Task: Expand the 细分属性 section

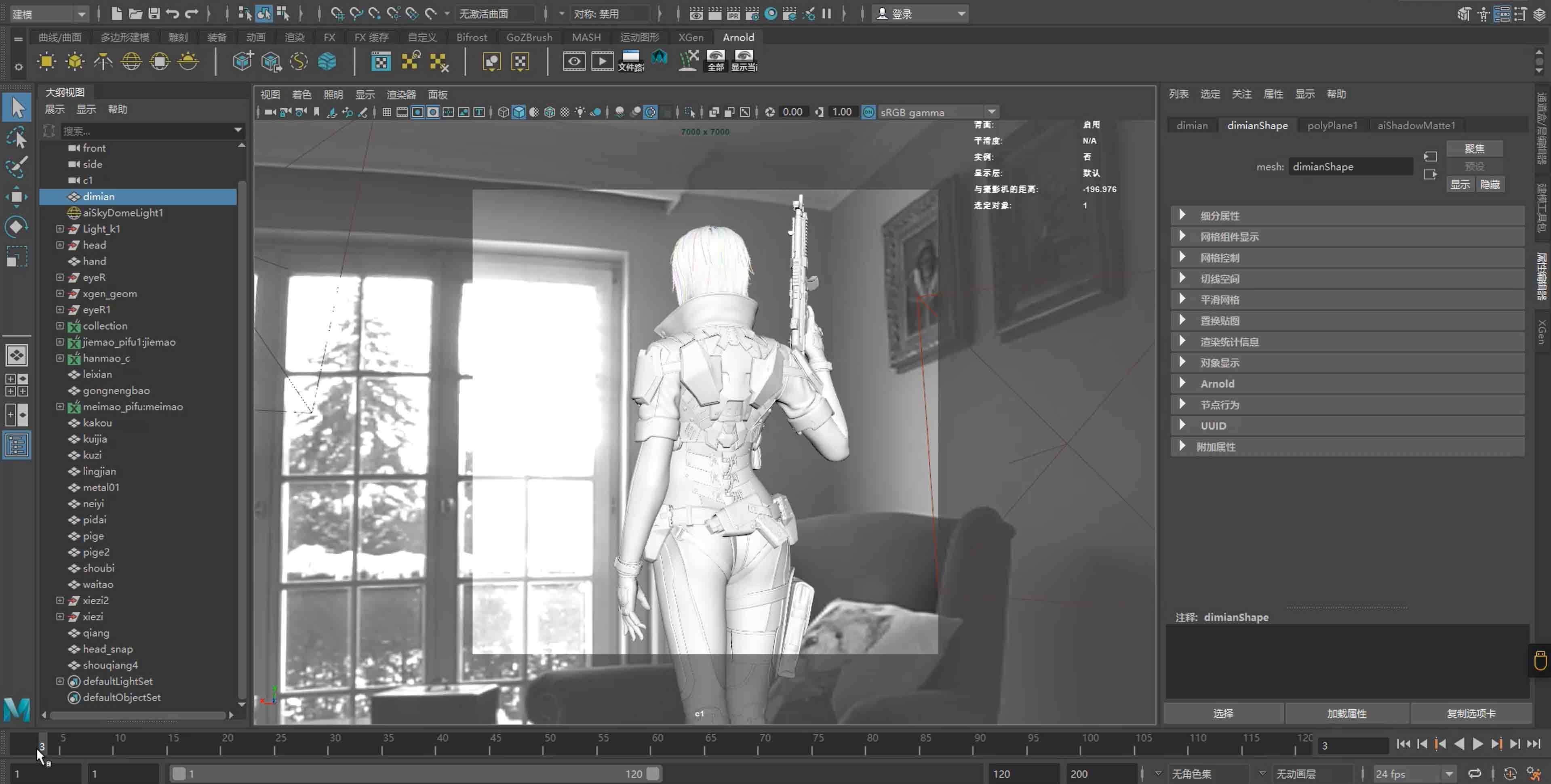Action: 1185,215
